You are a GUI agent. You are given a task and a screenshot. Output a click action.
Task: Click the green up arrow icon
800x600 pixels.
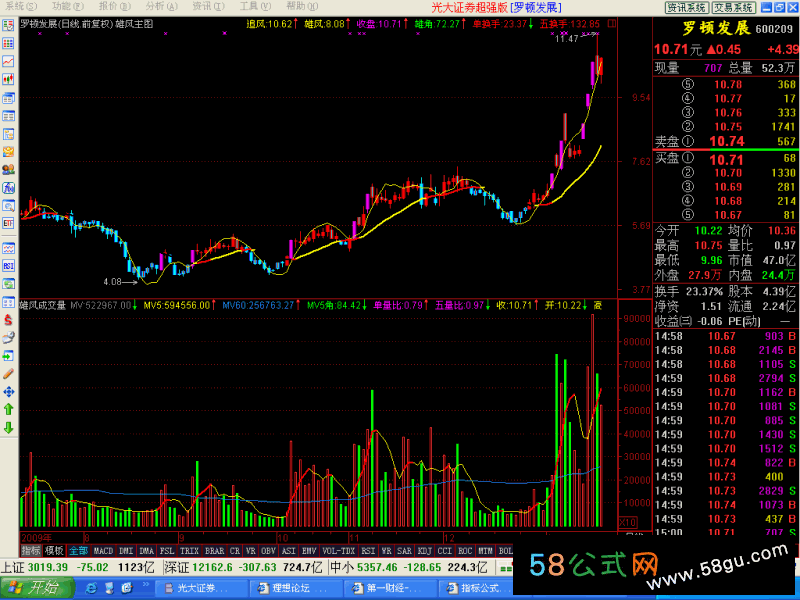[8, 409]
